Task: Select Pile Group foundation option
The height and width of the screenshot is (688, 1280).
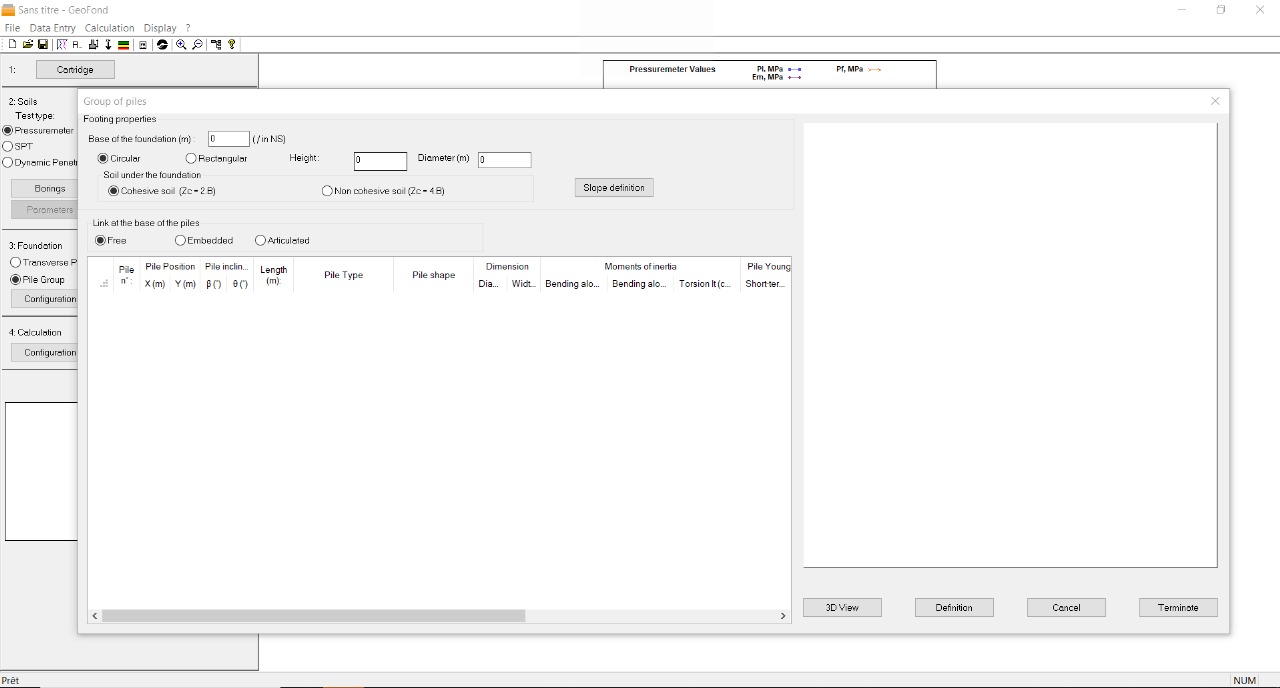Action: click(38, 279)
